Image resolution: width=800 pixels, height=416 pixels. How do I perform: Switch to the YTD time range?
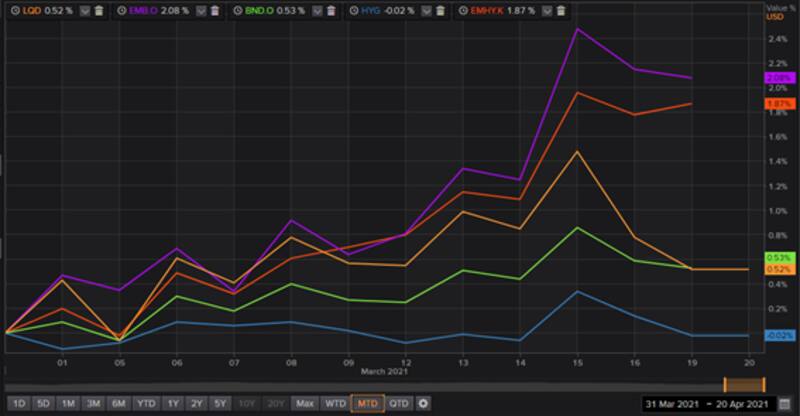click(x=146, y=403)
